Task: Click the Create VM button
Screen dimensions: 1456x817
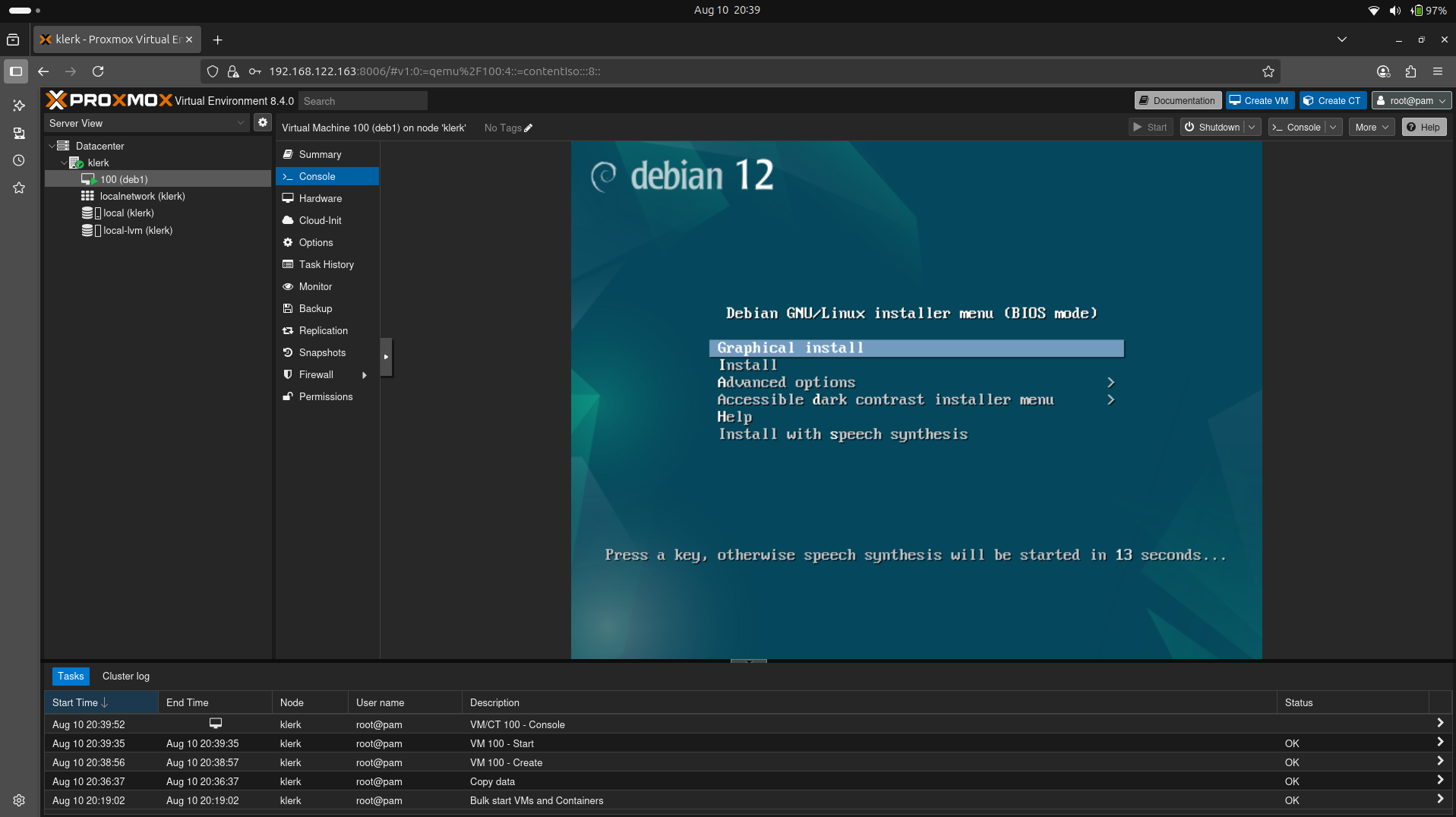Action: click(x=1259, y=99)
